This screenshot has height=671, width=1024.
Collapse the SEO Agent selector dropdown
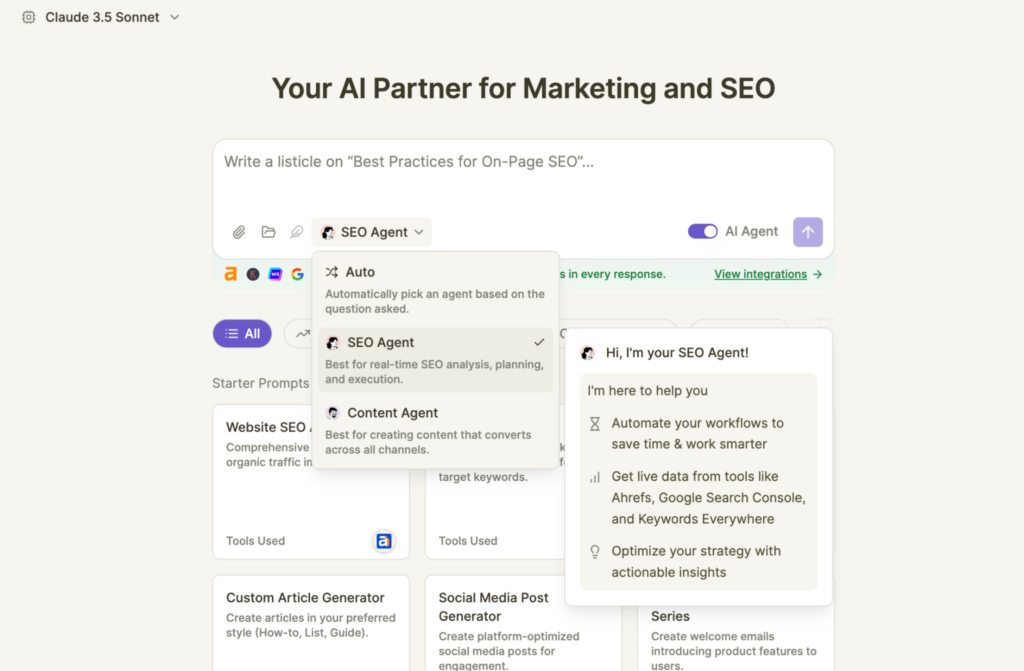[x=372, y=232]
